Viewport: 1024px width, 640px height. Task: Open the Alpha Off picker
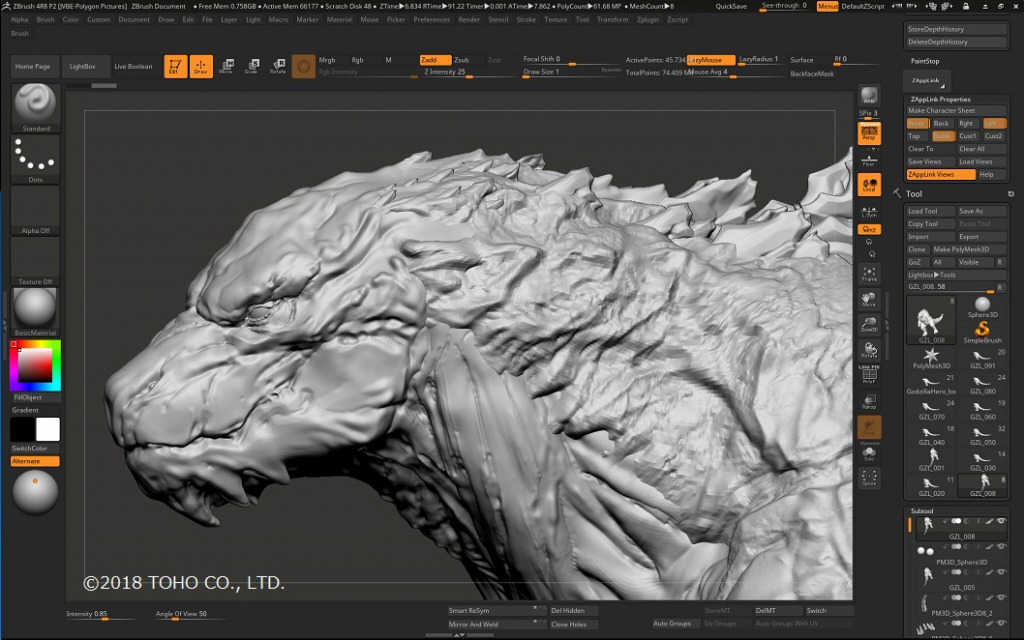click(x=35, y=210)
